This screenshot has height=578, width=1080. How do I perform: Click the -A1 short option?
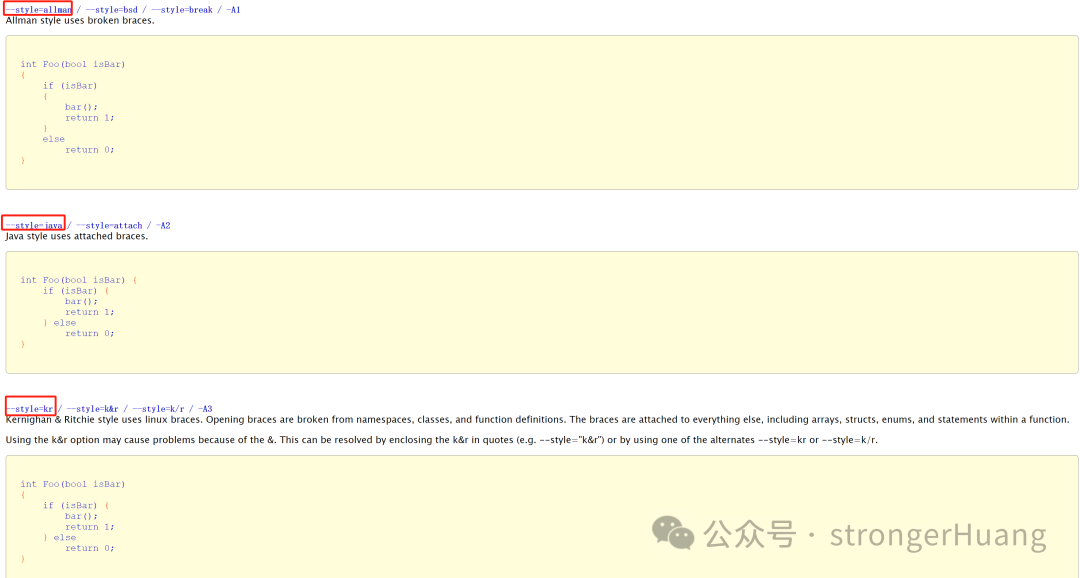233,10
